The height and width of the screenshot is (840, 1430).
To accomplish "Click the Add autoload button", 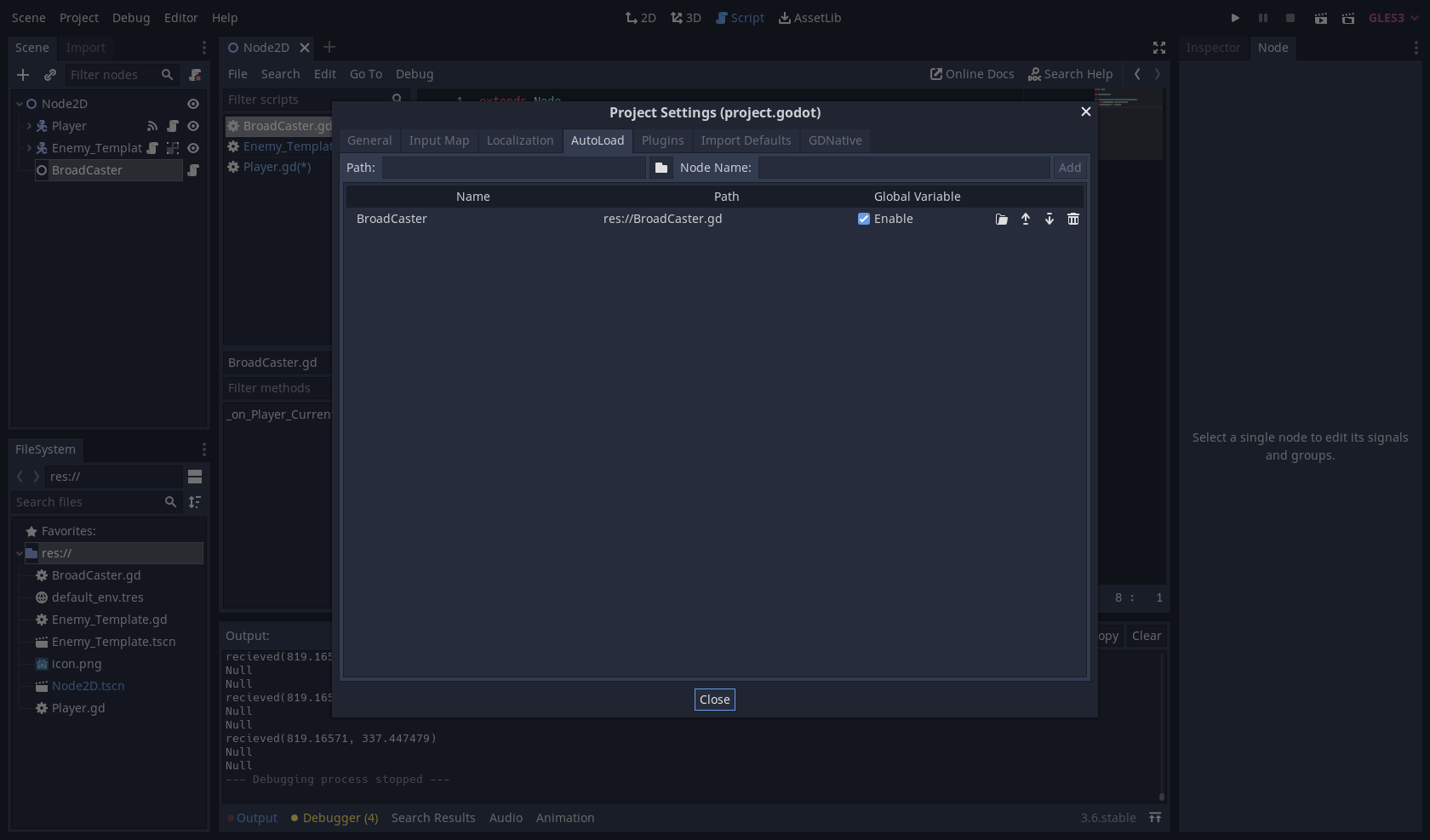I will point(1070,168).
